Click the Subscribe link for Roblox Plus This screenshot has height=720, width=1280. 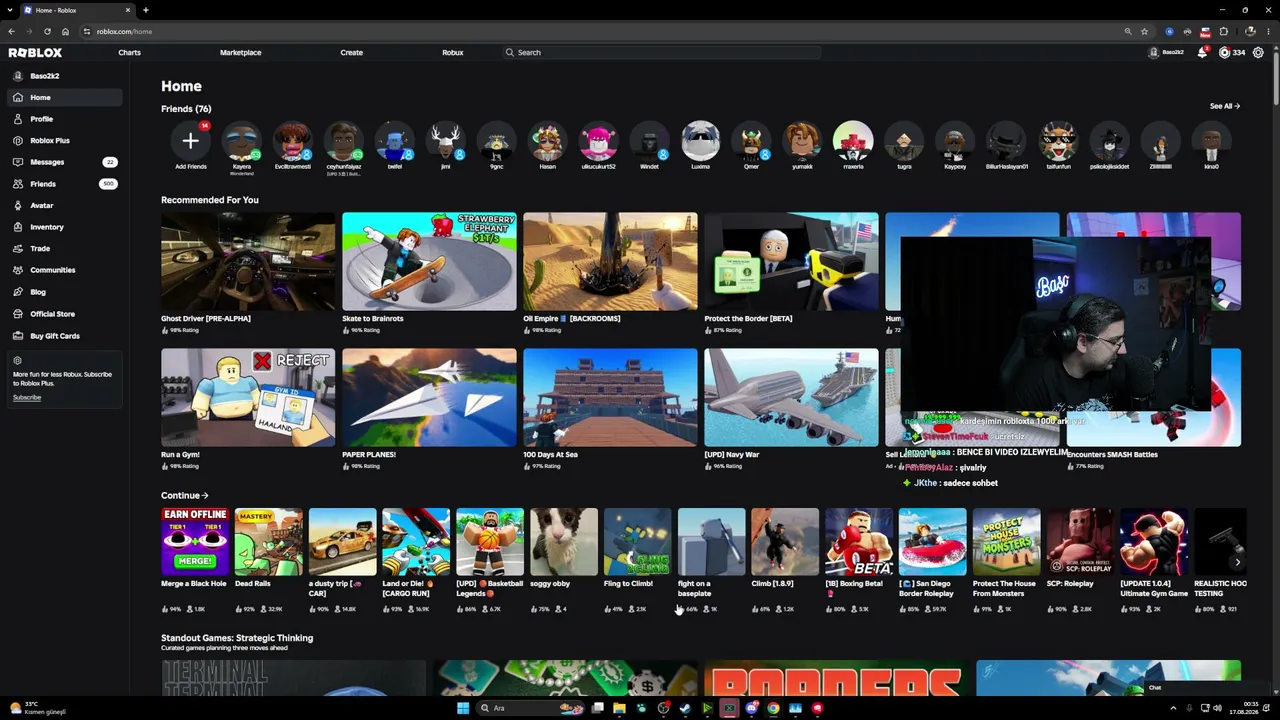[27, 398]
